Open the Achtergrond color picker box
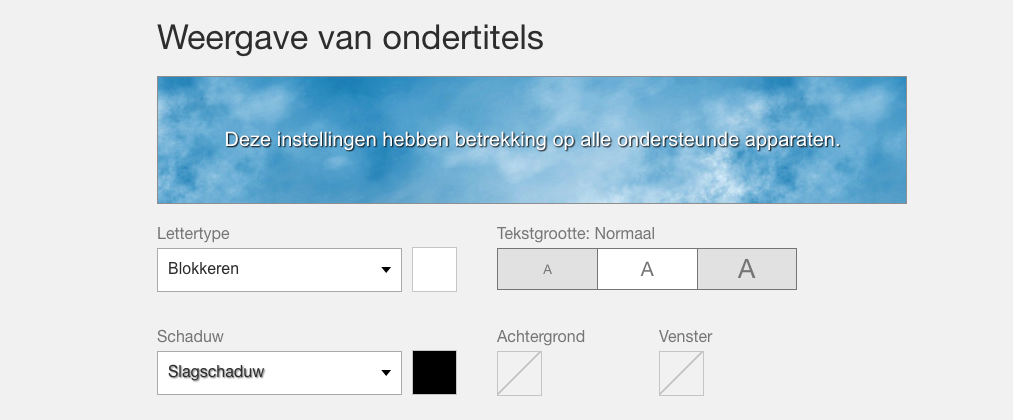 coord(519,373)
